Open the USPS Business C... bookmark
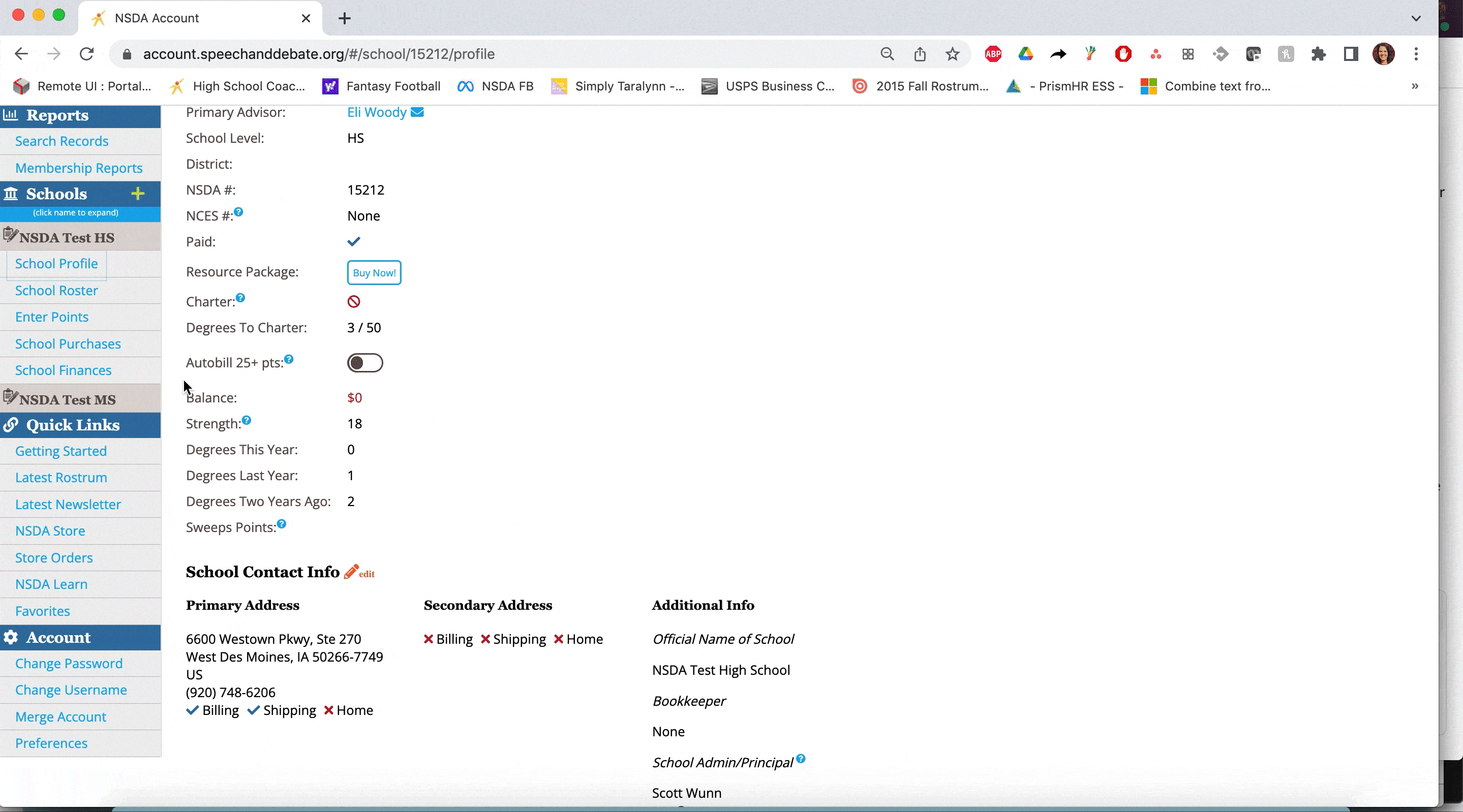 [768, 86]
